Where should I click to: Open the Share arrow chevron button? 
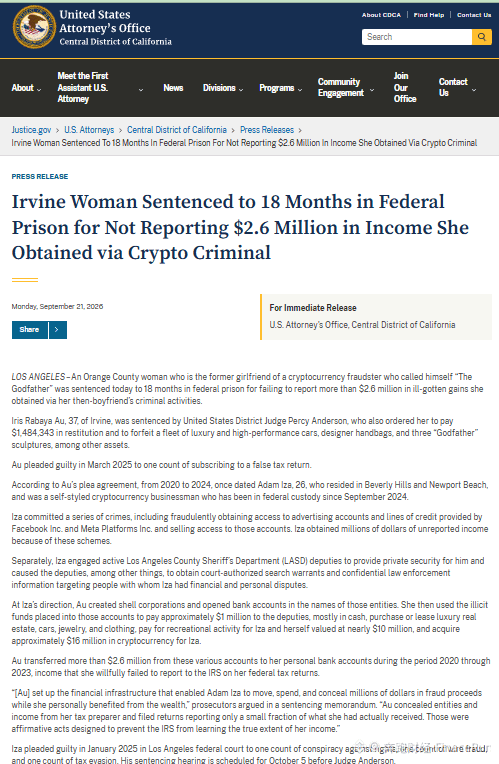click(x=57, y=330)
